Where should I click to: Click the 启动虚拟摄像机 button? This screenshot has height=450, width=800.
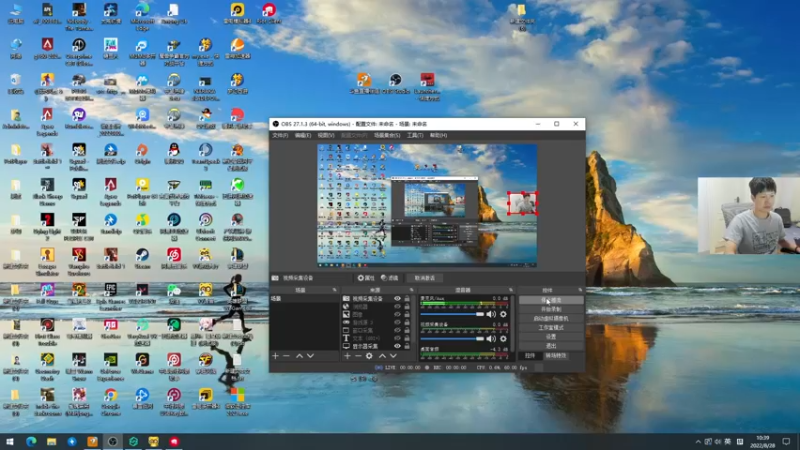551,318
